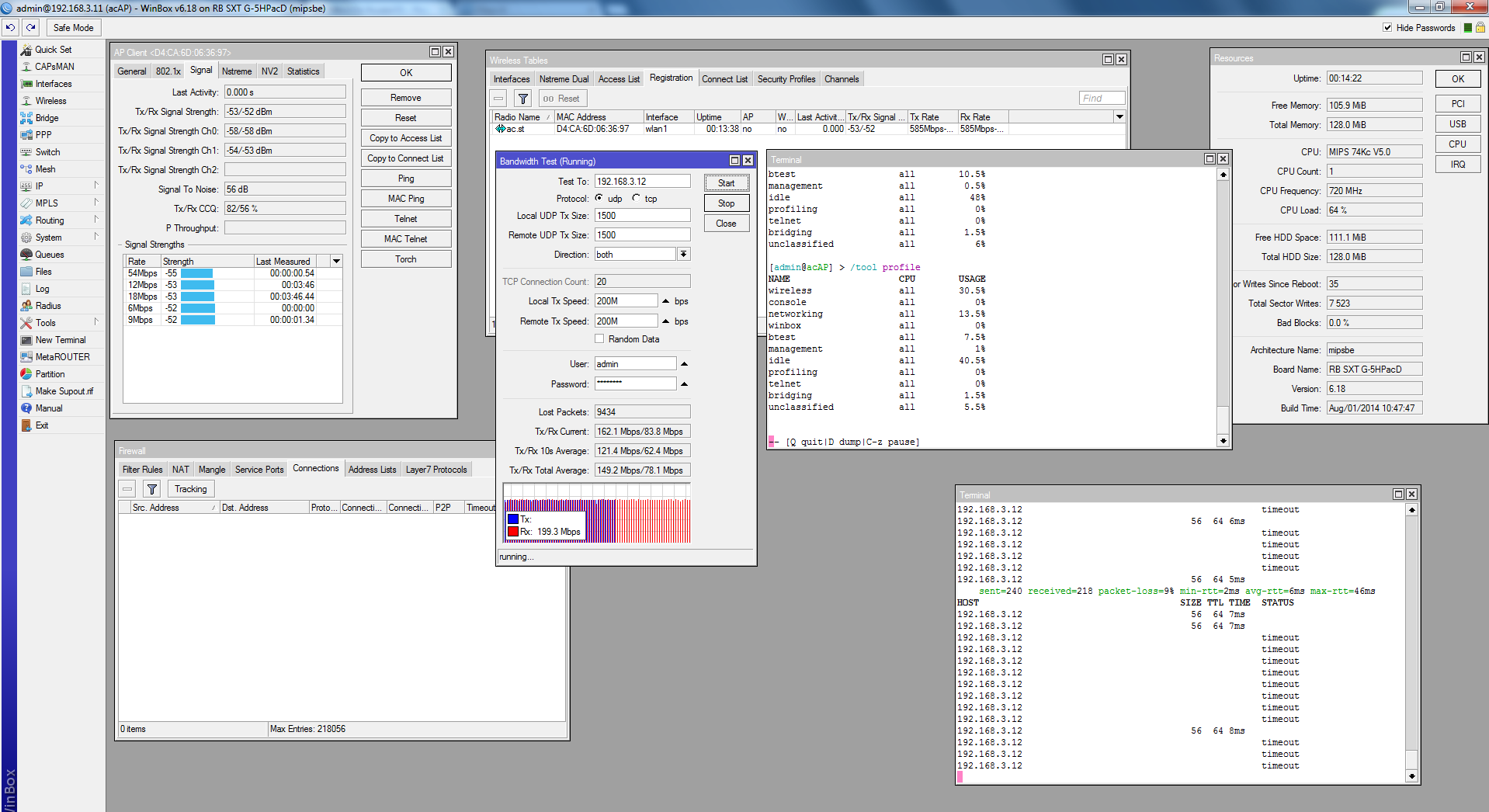Open New Terminal from sidebar
1489x812 pixels.
[61, 340]
